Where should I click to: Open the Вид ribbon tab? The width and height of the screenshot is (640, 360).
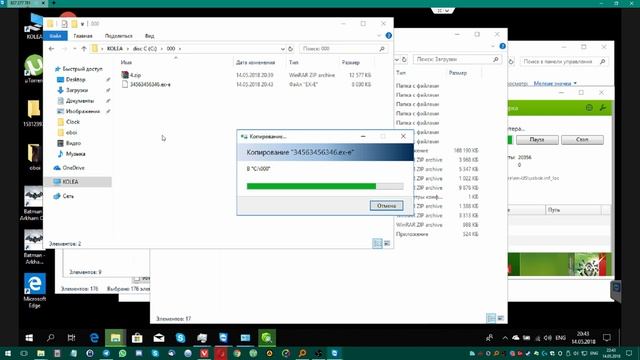[x=149, y=36]
